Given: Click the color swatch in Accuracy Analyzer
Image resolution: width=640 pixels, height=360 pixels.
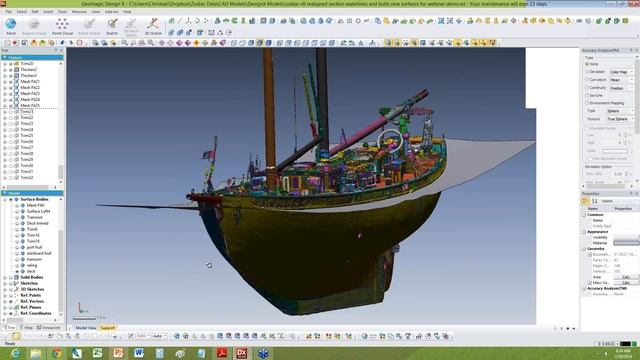Looking at the screenshot, I should pyautogui.click(x=616, y=151).
